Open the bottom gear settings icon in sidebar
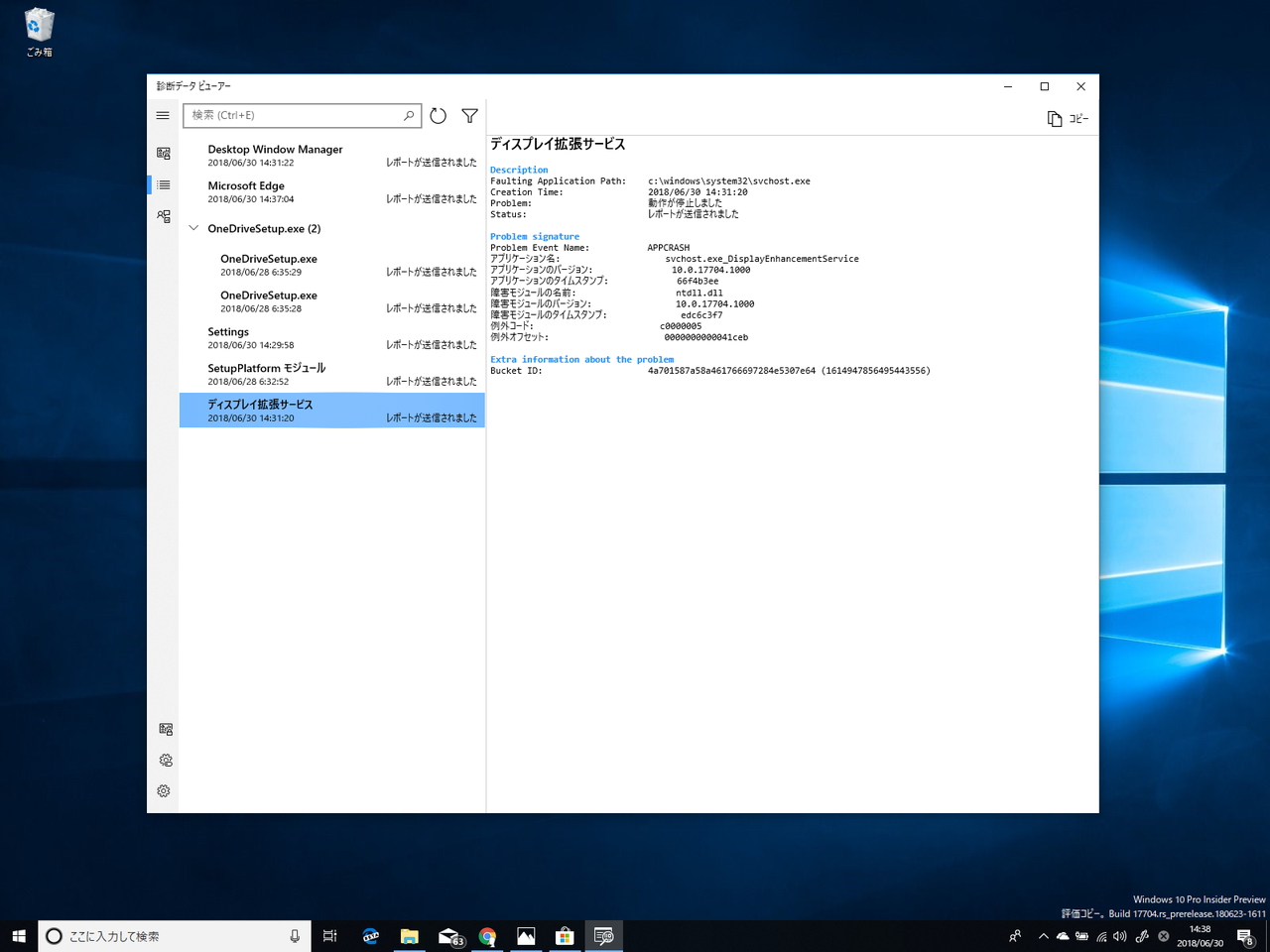This screenshot has height=952, width=1270. 164,791
